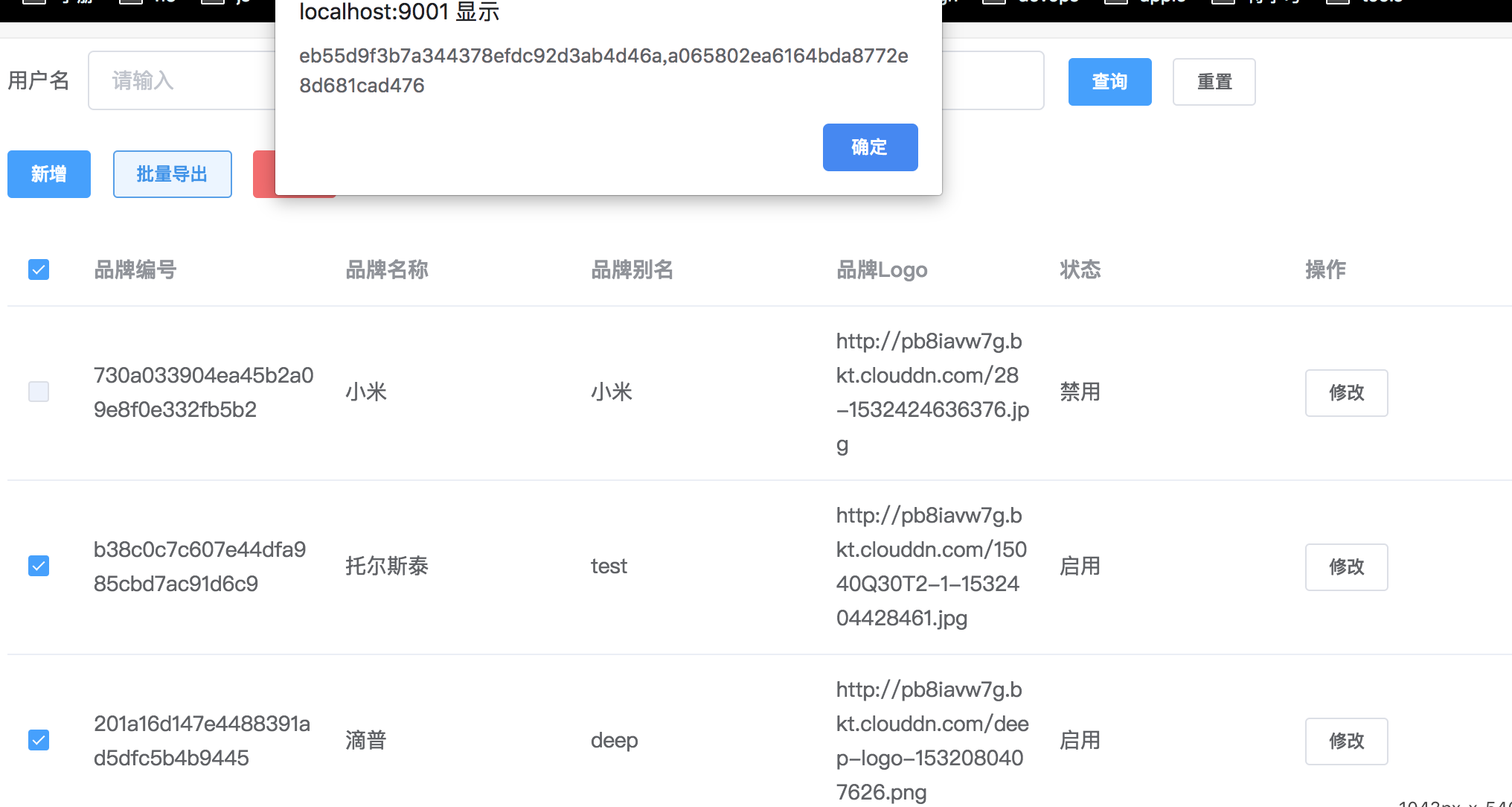Click 确定 in the alert dialog
Screen dimensions: 1512x807
[870, 147]
